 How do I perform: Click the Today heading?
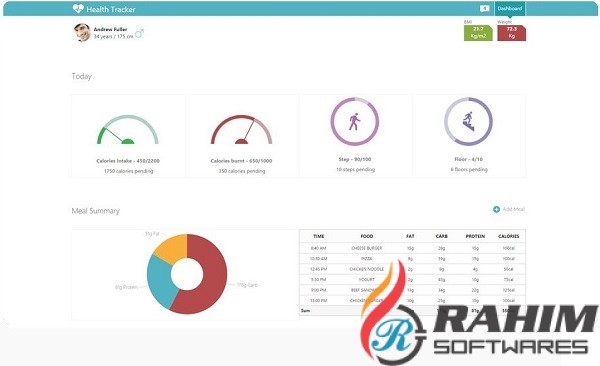tap(82, 76)
